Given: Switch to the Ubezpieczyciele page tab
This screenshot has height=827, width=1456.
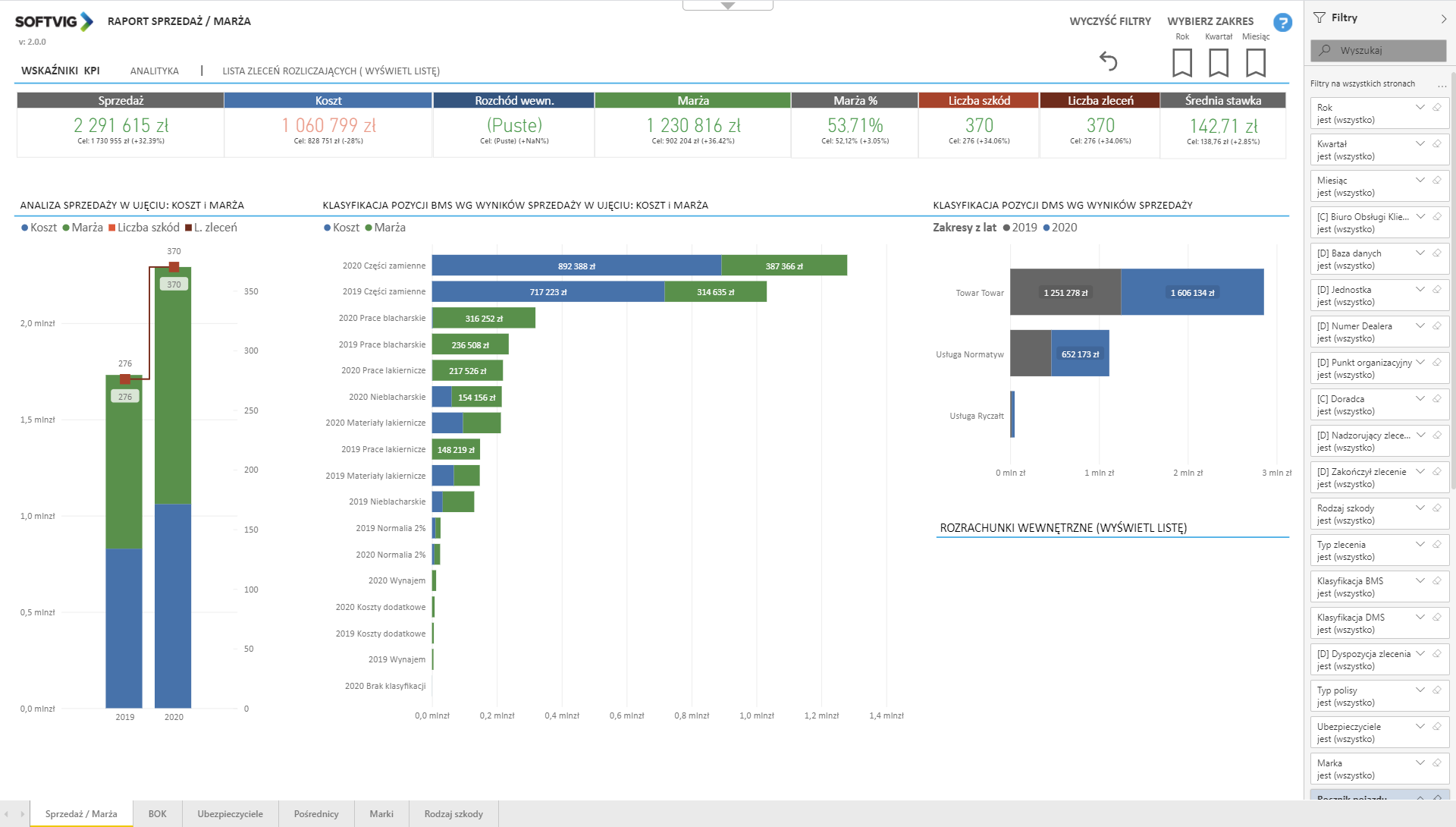Looking at the screenshot, I should coord(230,813).
